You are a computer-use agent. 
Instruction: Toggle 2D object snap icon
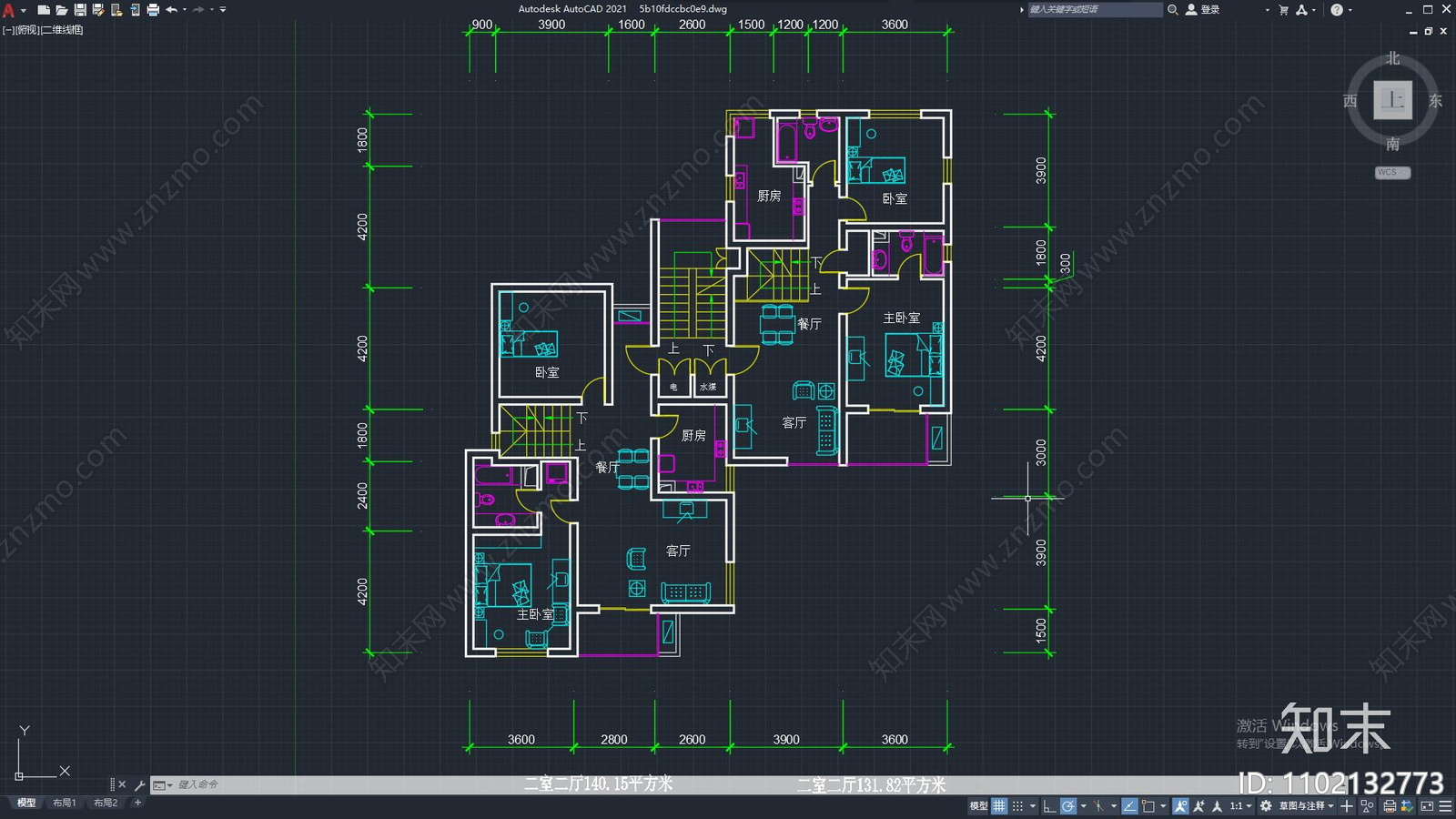(x=1148, y=806)
